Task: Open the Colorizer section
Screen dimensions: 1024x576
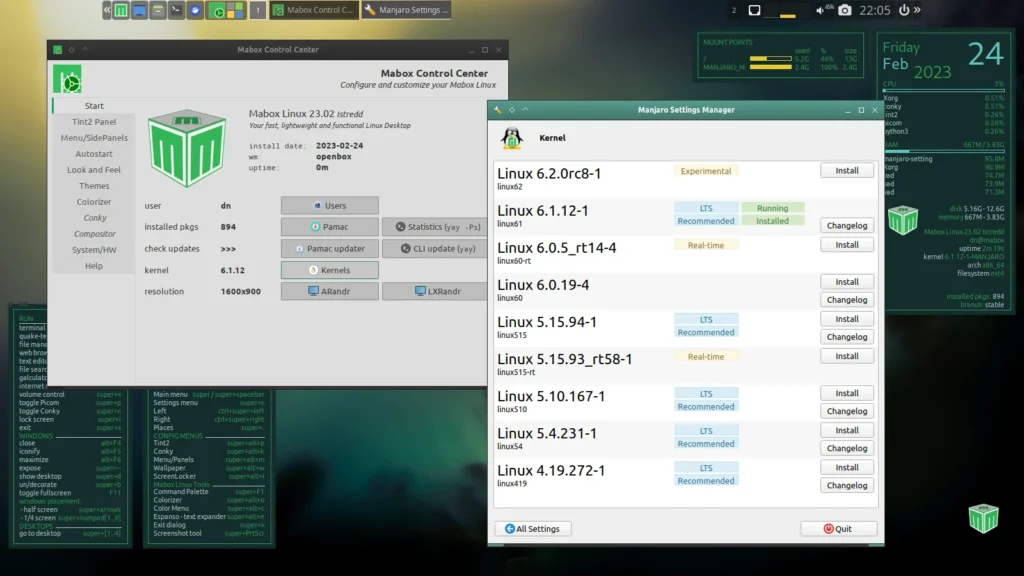Action: coord(94,202)
